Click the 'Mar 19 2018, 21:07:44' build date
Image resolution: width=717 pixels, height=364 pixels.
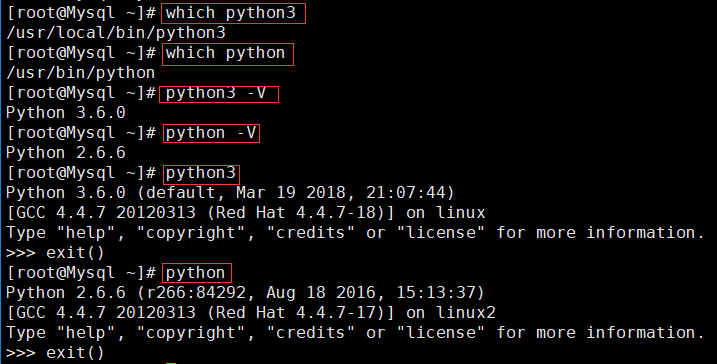342,193
